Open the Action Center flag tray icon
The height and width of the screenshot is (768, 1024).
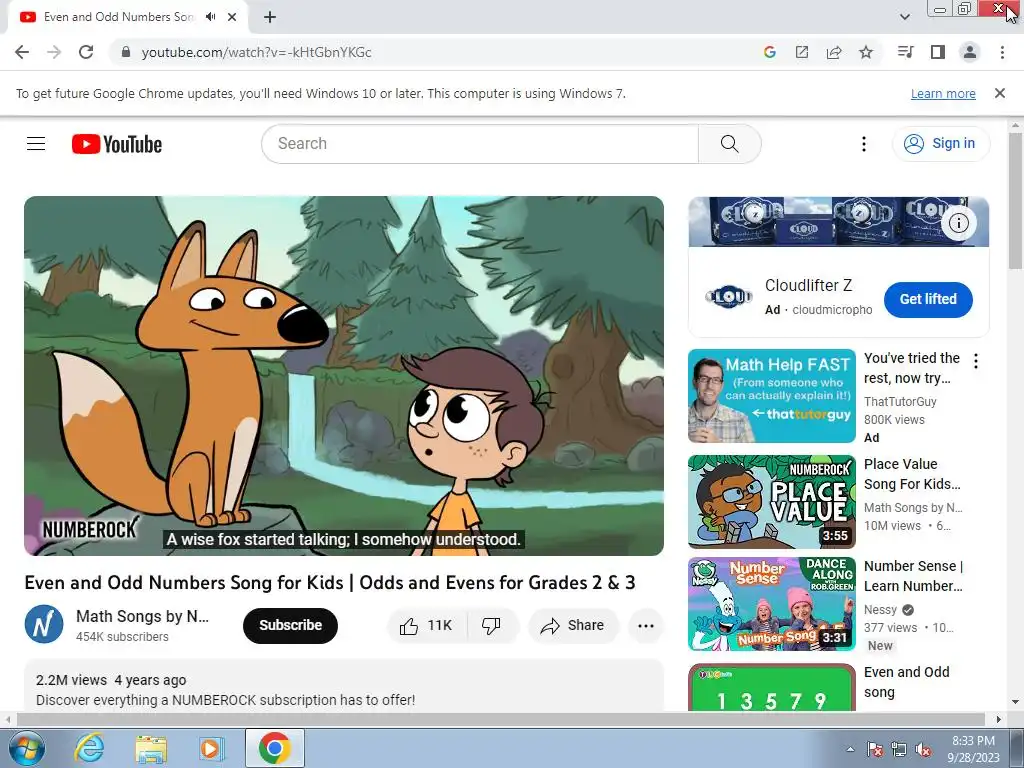[874, 749]
